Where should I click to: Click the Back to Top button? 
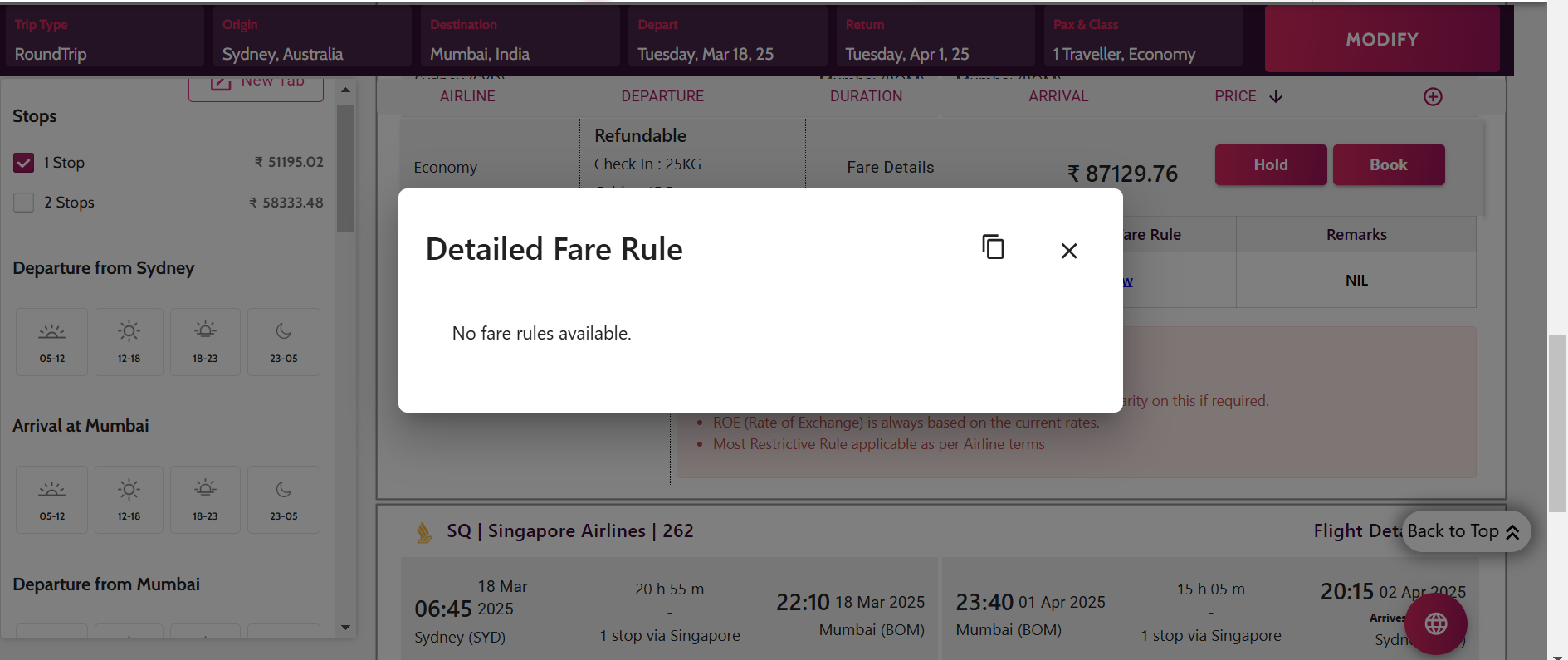[1463, 531]
